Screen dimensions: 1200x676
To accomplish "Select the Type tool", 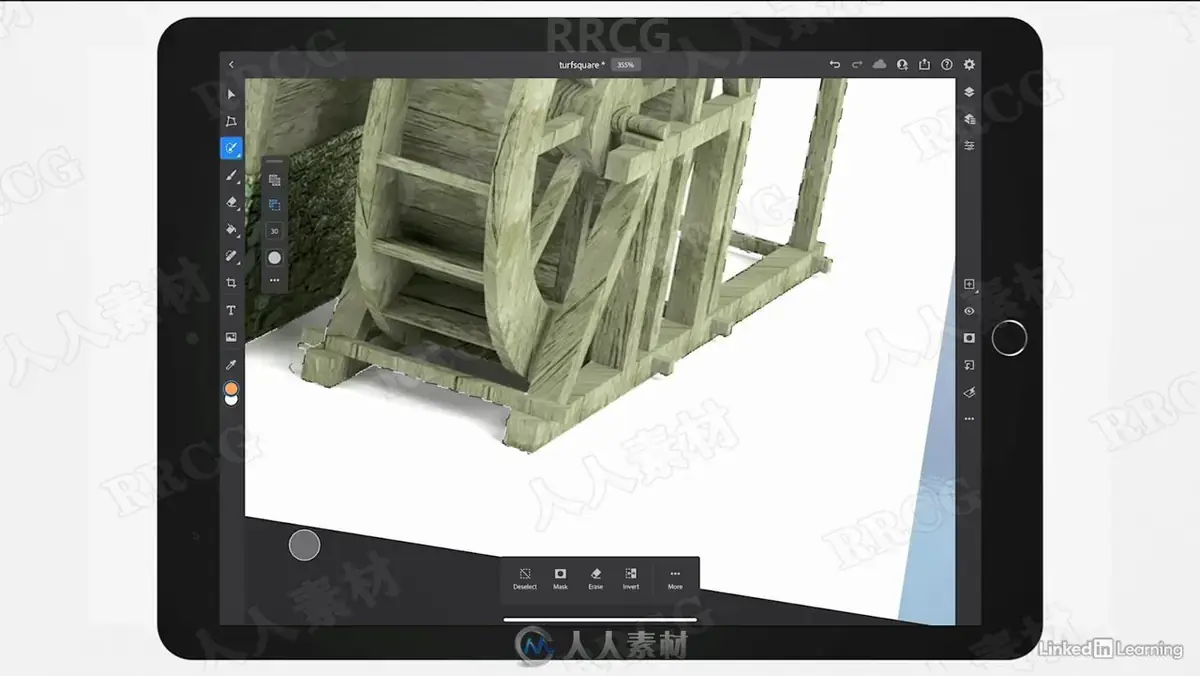I will [x=231, y=310].
